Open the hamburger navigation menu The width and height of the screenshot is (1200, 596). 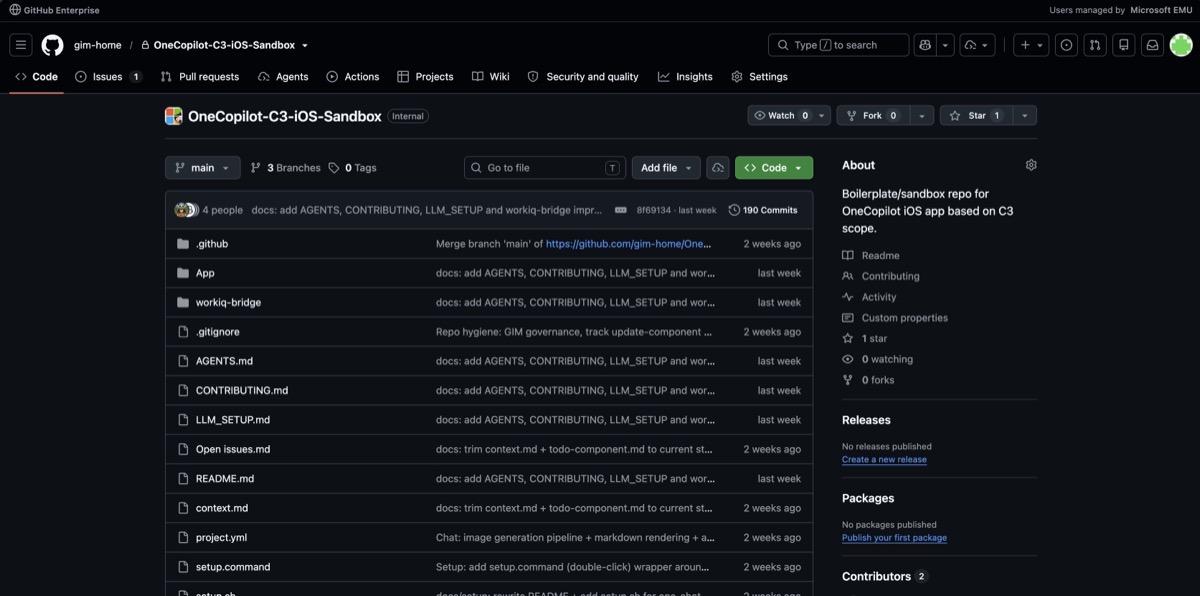pos(21,45)
